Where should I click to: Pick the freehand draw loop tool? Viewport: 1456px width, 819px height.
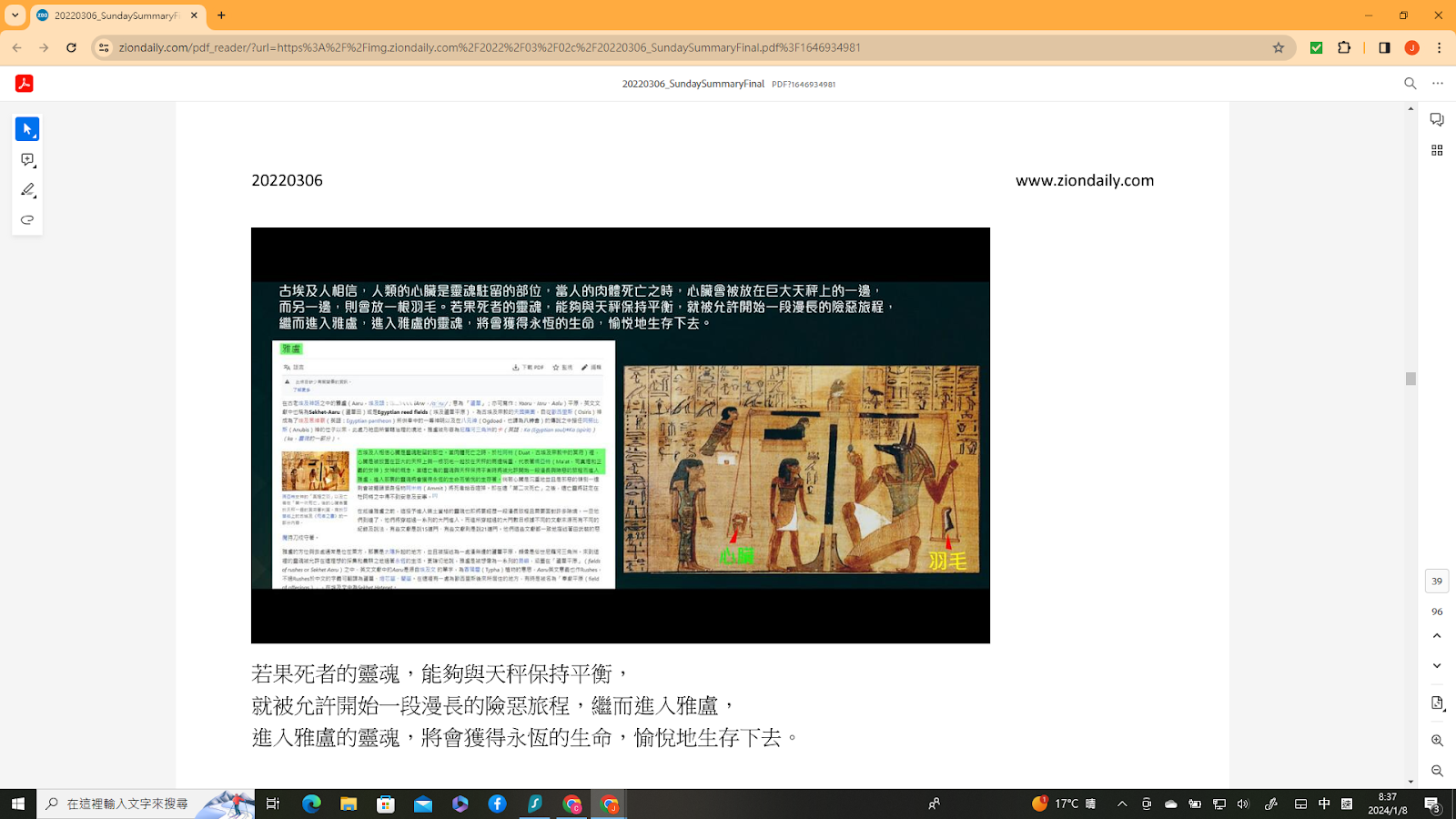click(27, 220)
